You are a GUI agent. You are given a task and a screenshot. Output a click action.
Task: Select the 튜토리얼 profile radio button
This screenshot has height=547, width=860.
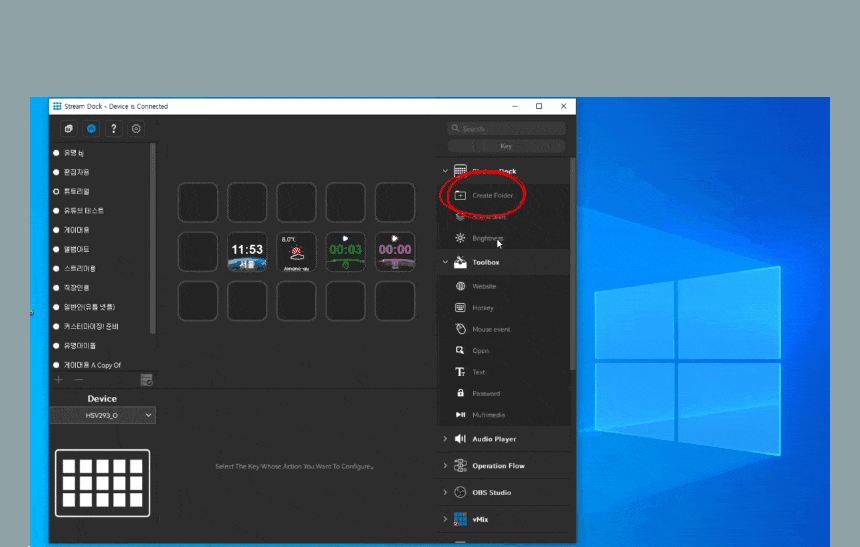[56, 191]
